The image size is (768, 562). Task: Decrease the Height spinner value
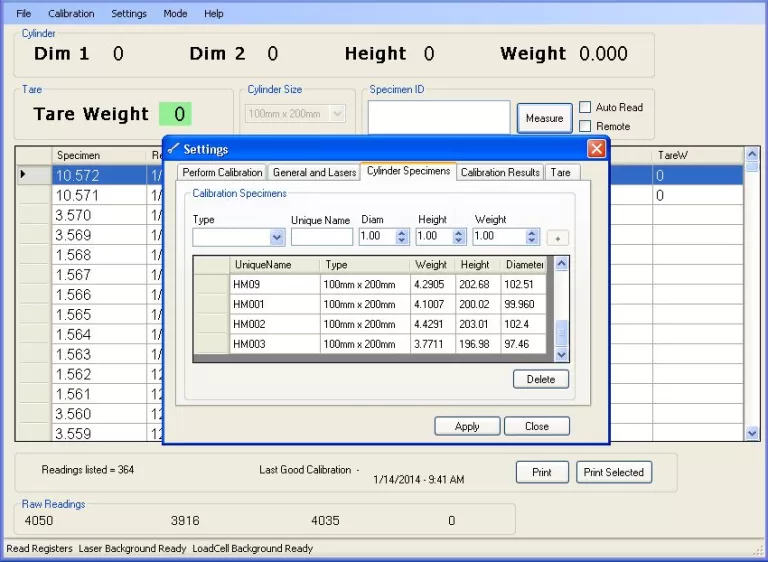tap(459, 242)
